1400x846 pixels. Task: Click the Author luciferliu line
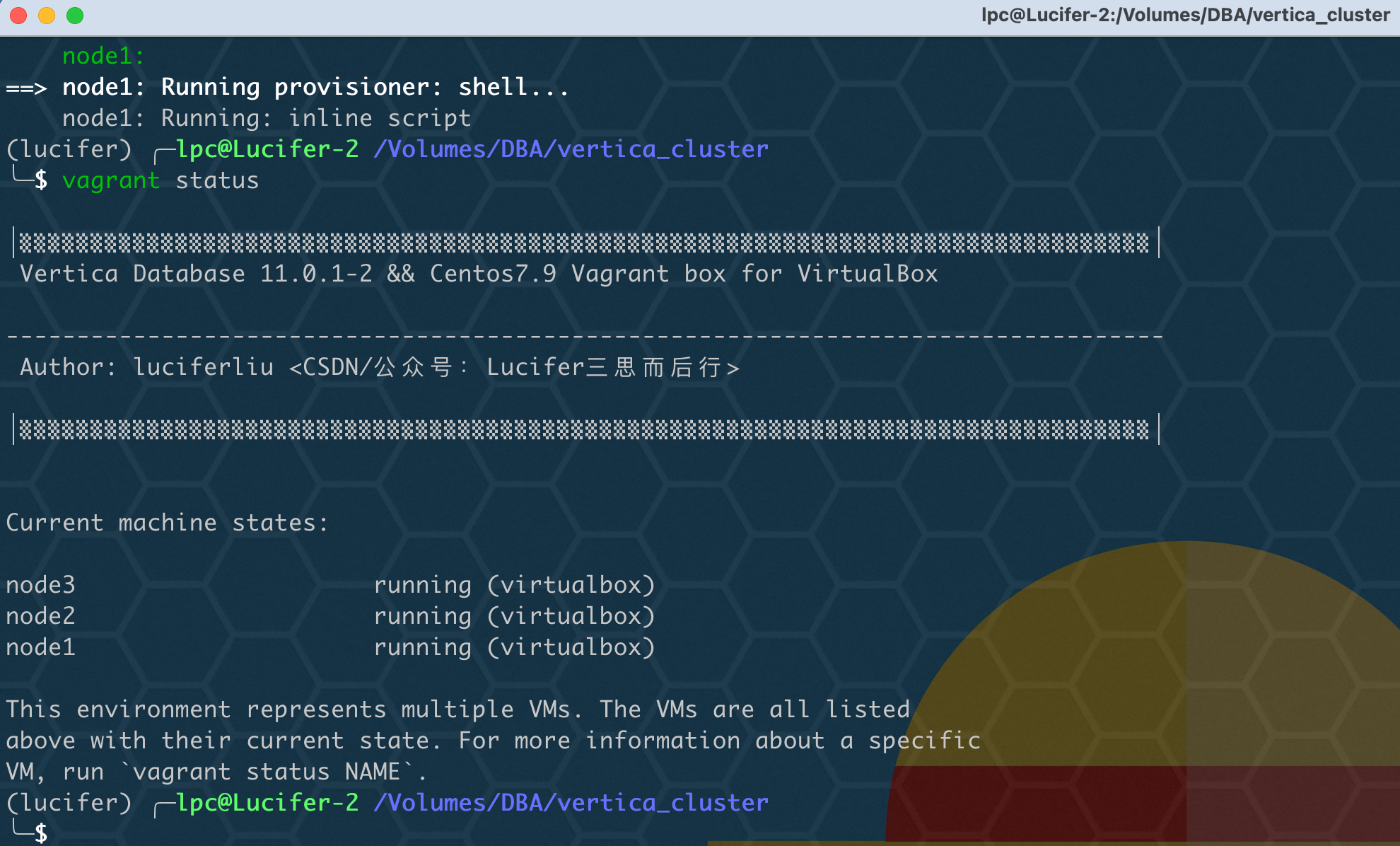point(380,368)
